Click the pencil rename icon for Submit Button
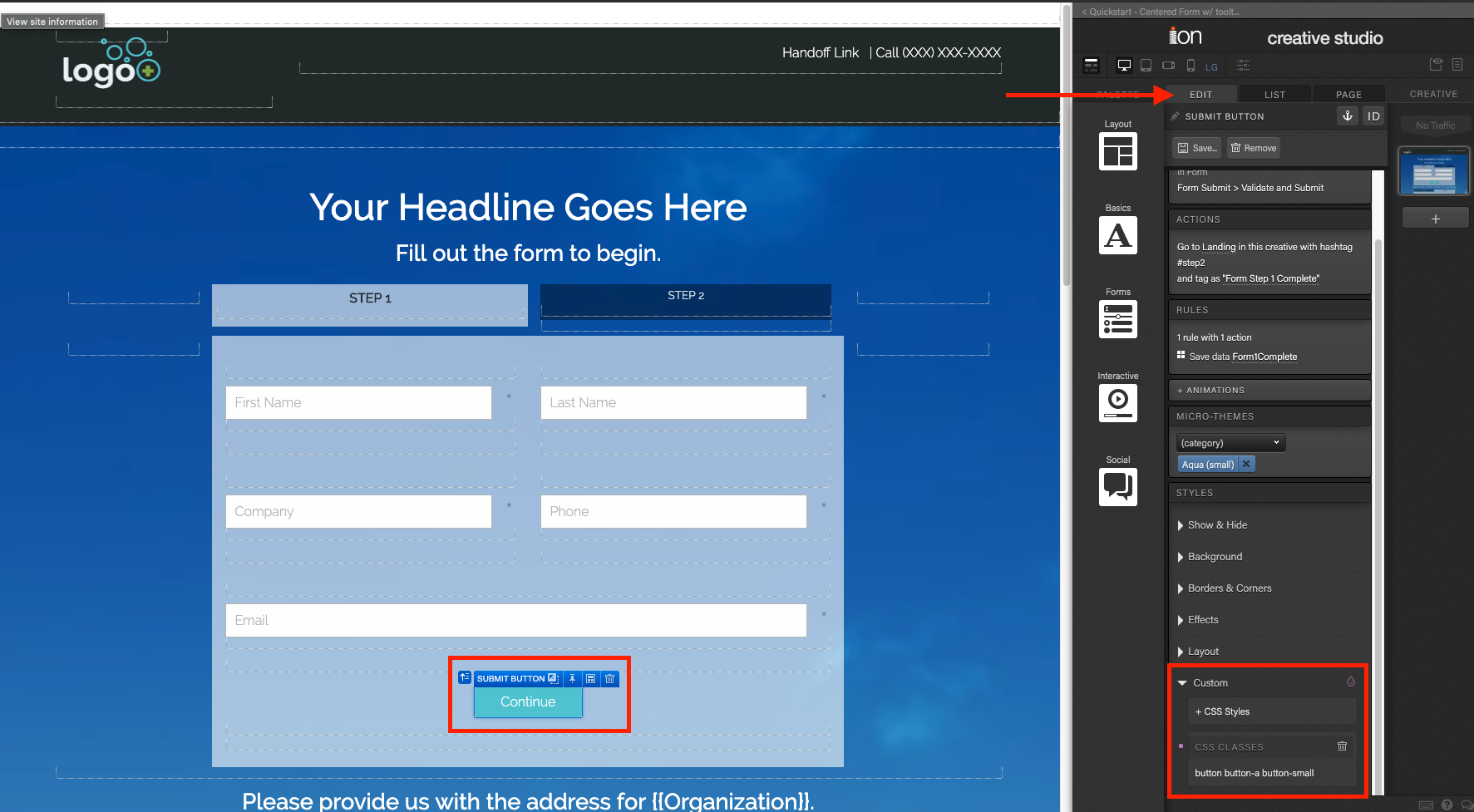This screenshot has height=812, width=1474. (1175, 116)
